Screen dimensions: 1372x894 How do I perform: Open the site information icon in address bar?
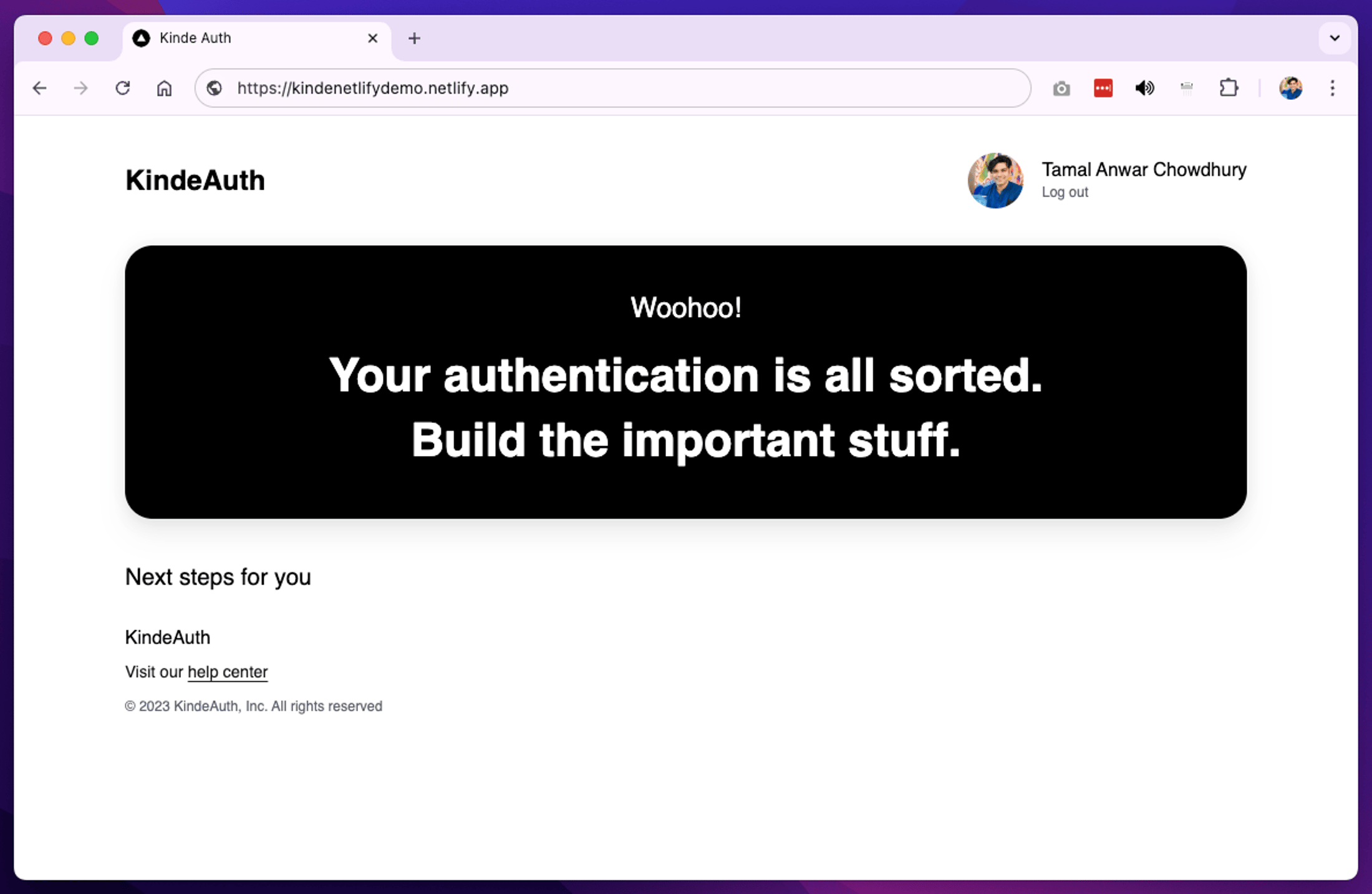214,88
